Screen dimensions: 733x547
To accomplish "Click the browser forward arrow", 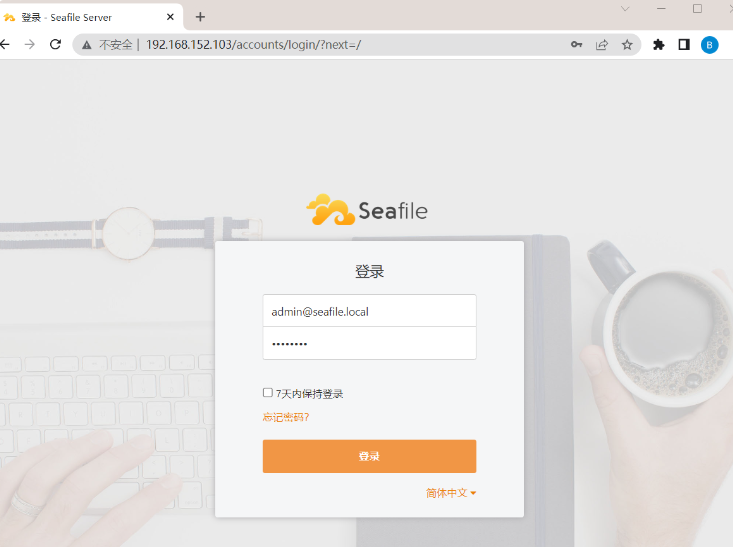I will [x=29, y=44].
